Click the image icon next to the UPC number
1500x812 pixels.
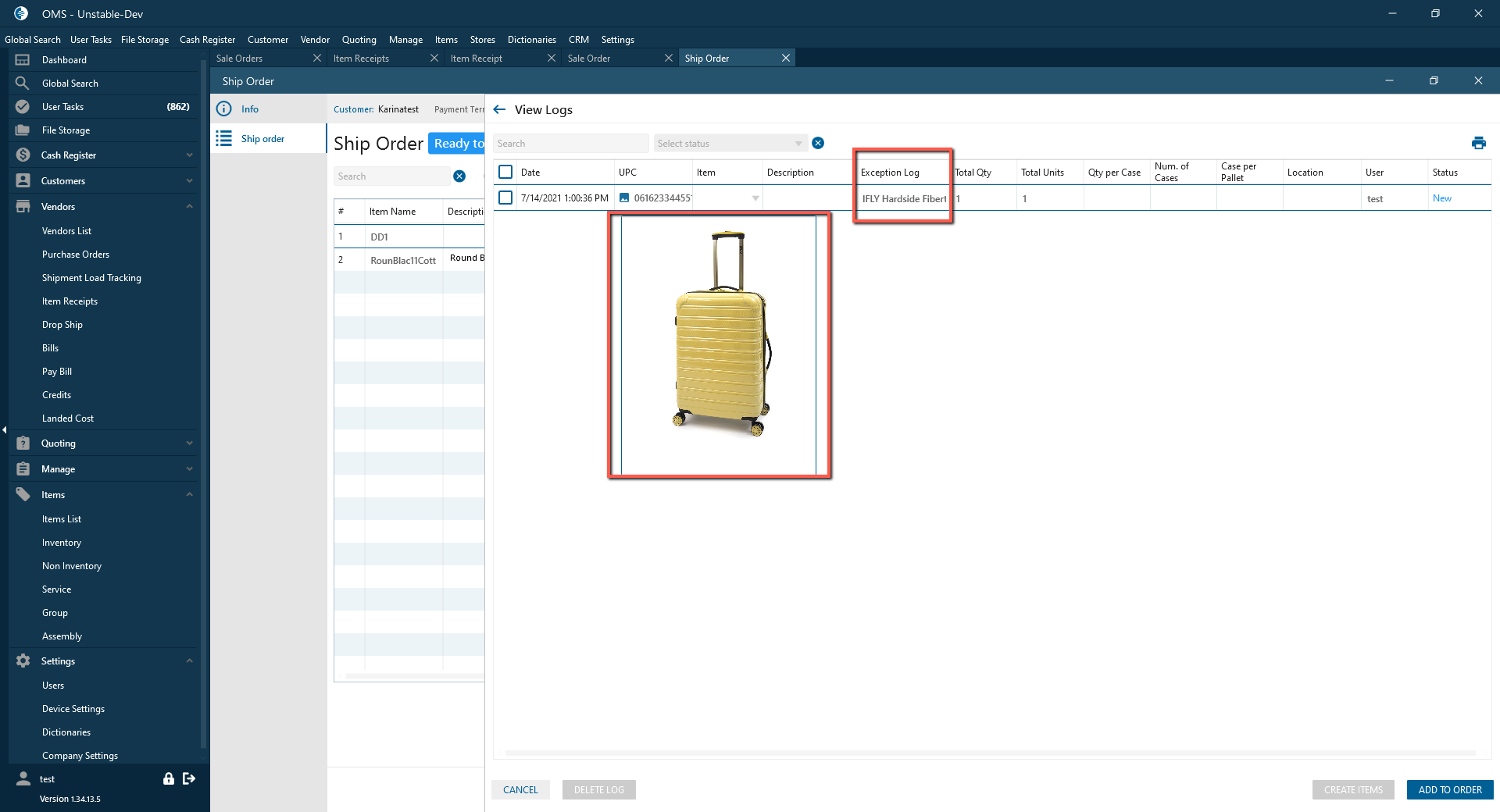[624, 198]
